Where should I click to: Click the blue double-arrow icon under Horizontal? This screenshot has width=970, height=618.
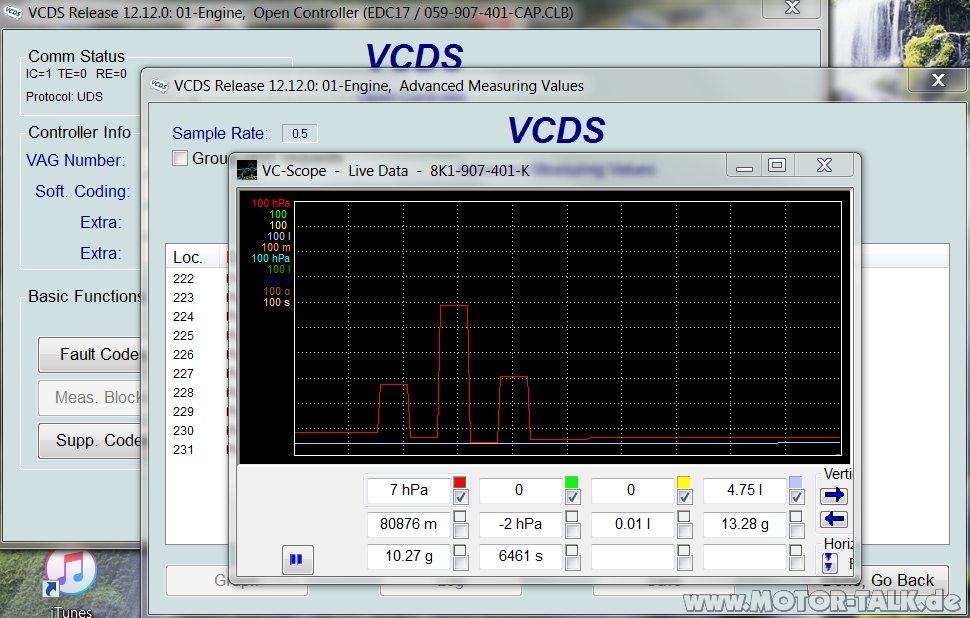(x=830, y=562)
